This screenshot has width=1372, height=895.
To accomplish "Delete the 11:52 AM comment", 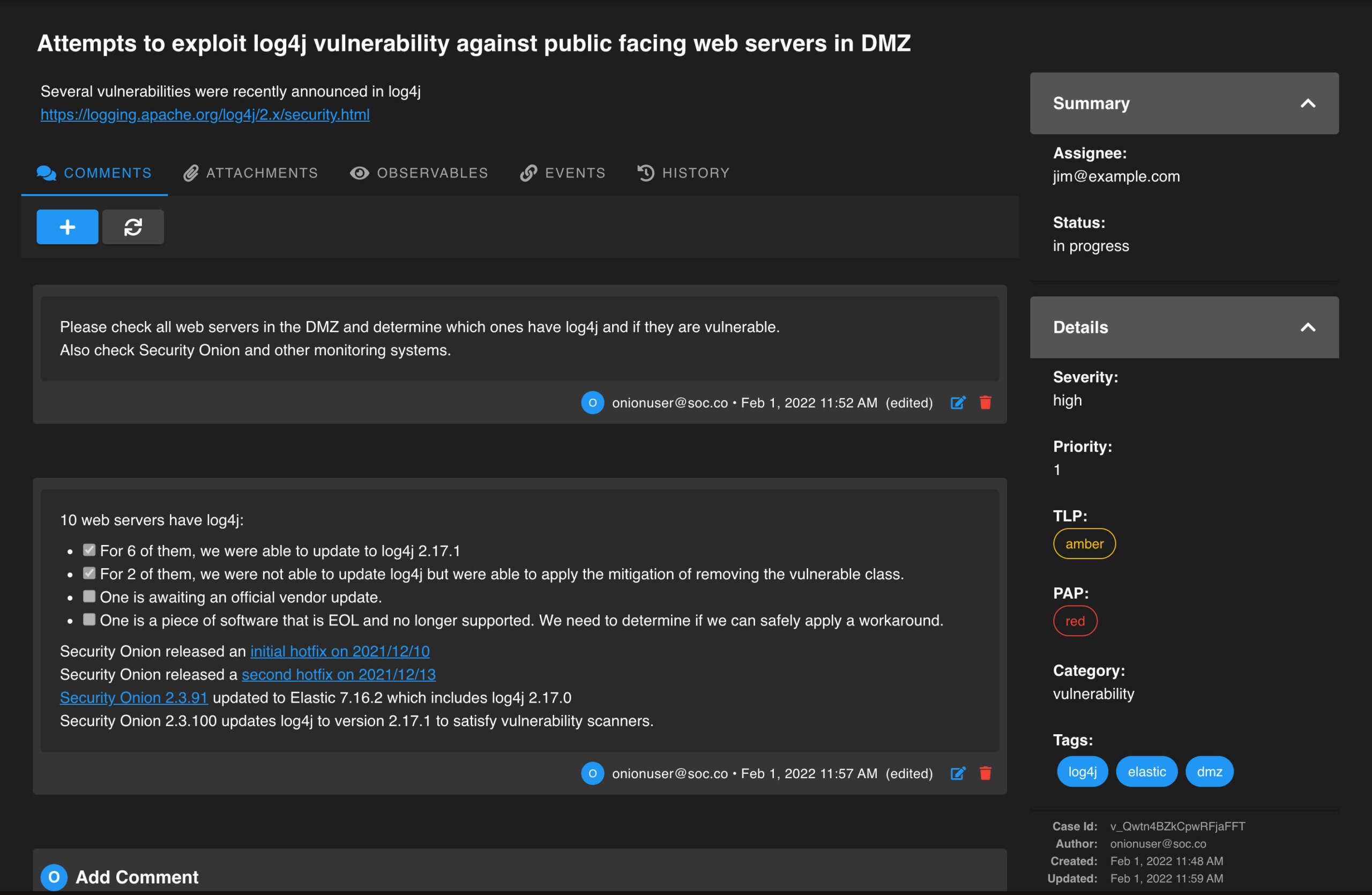I will tap(985, 402).
